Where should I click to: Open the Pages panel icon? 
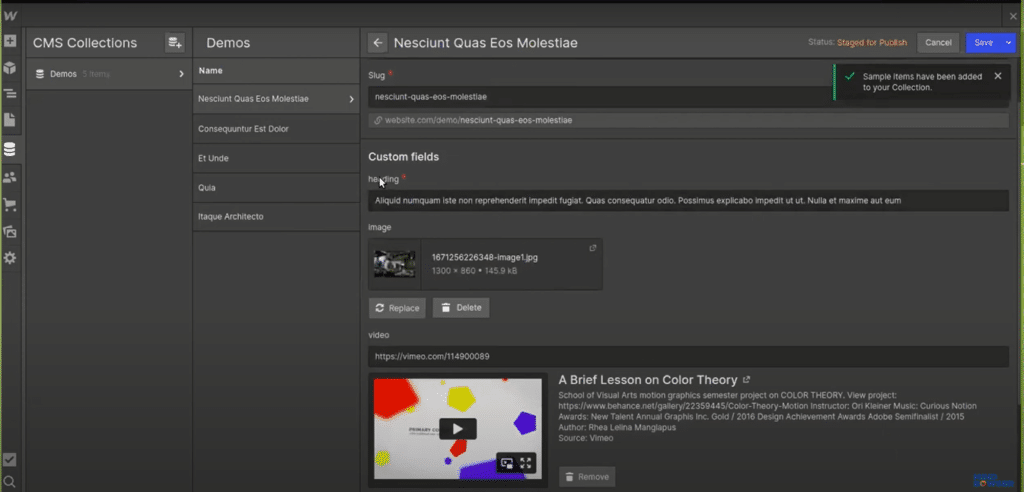[10, 120]
